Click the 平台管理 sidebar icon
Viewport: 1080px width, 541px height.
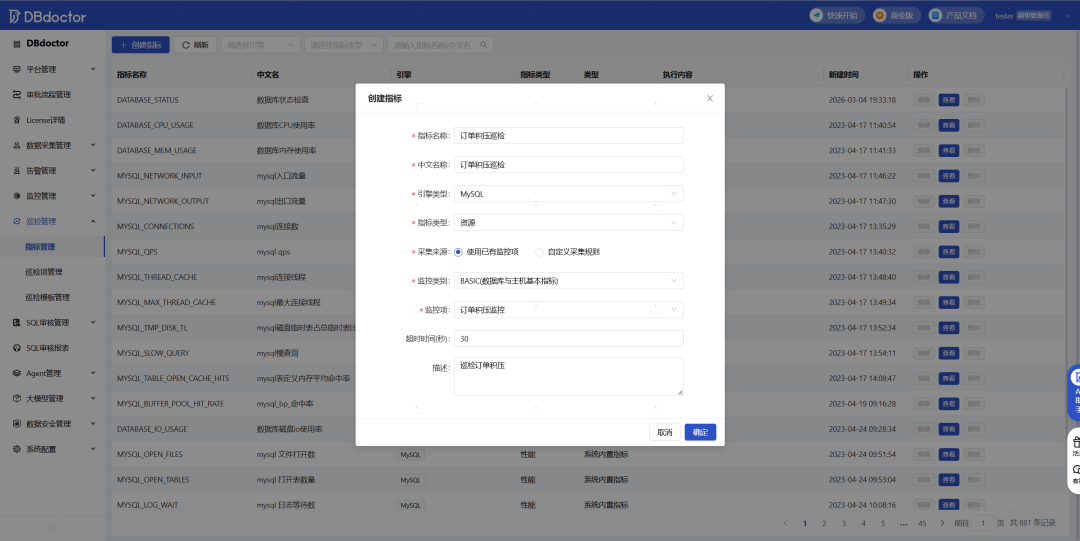coord(17,69)
